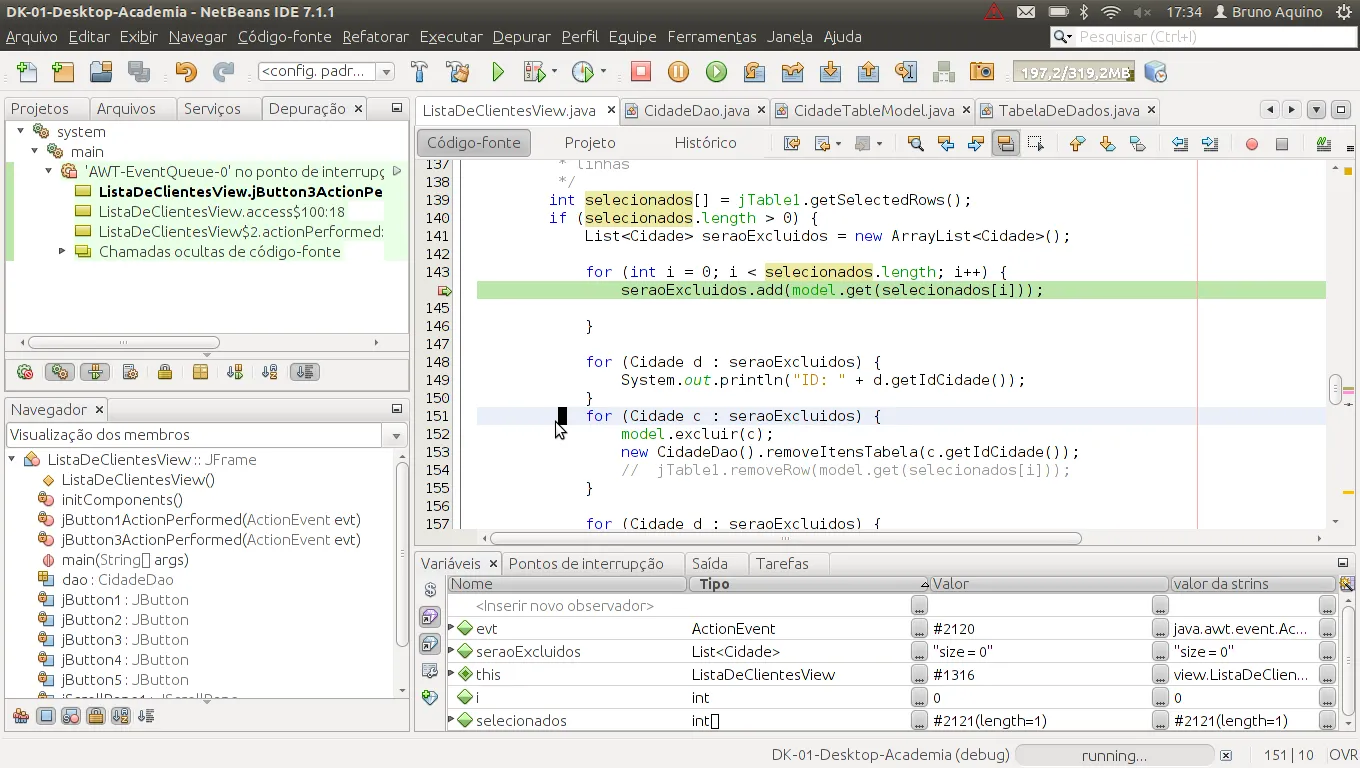Open the Depurar menu
Image resolution: width=1360 pixels, height=768 pixels.
[521, 37]
